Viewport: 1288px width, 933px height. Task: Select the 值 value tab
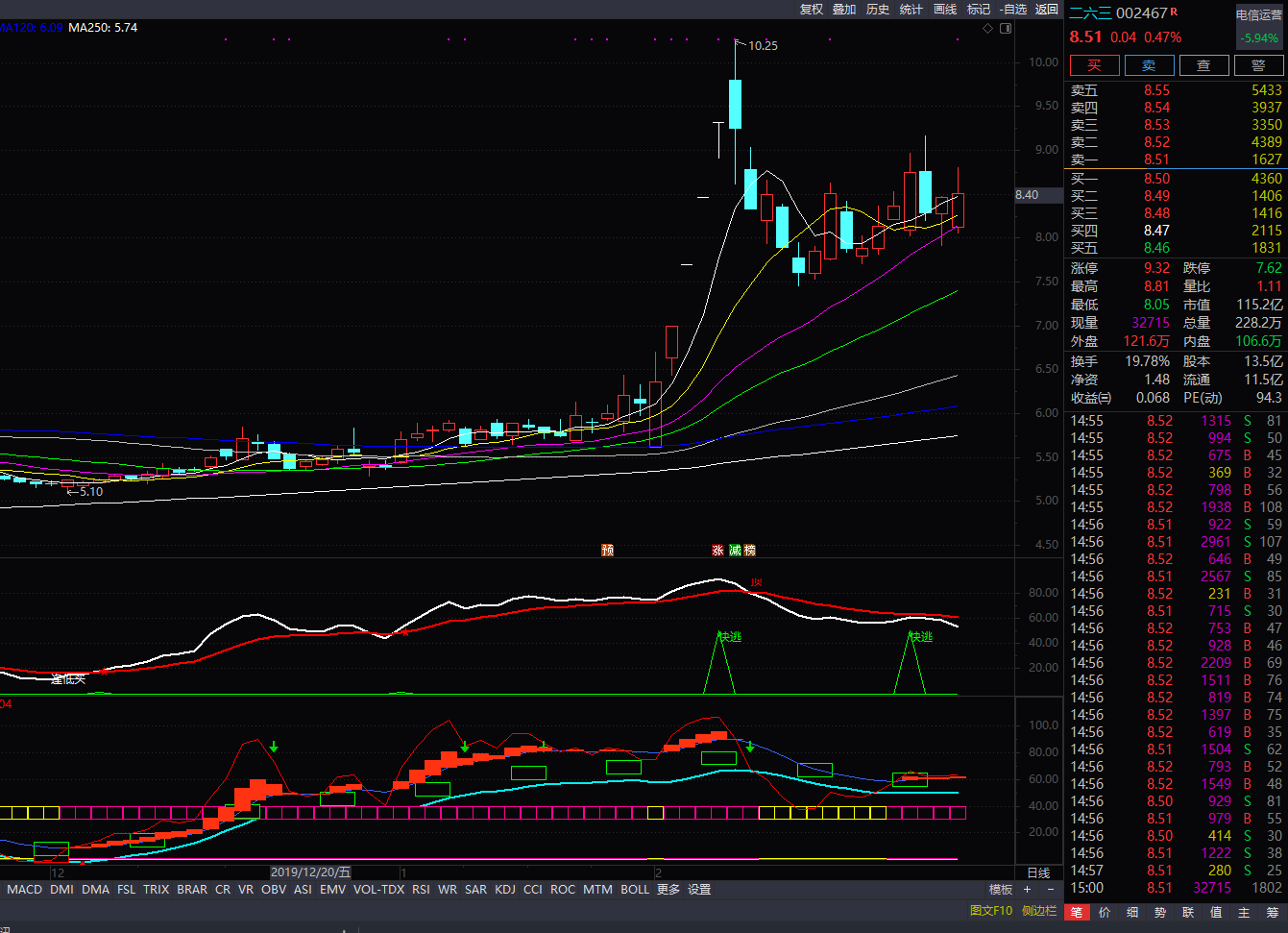point(1216,912)
